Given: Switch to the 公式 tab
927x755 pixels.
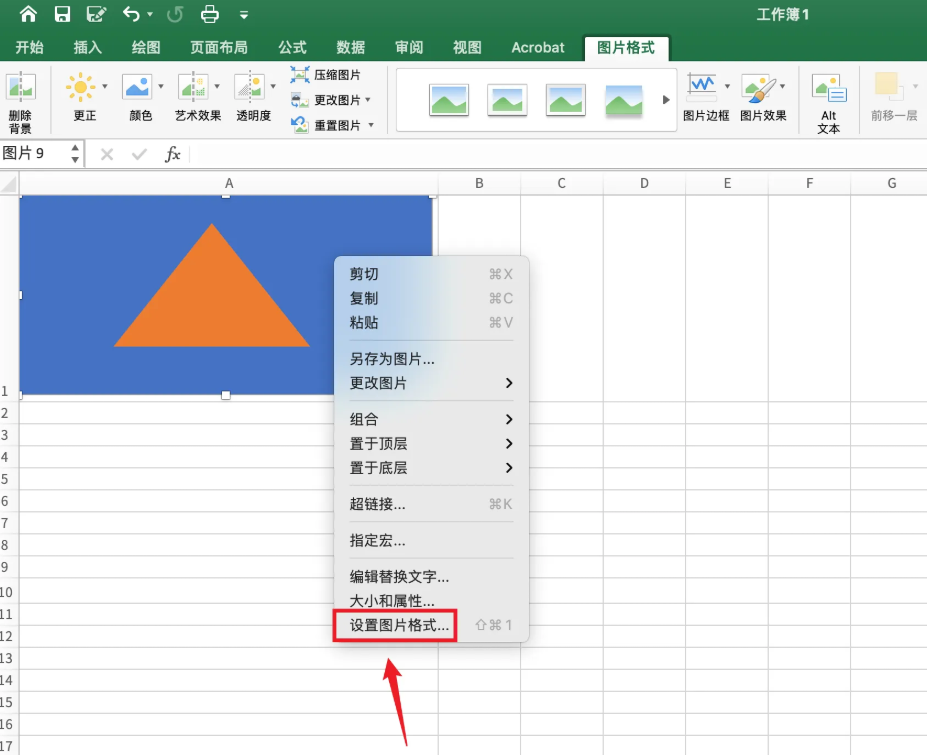Looking at the screenshot, I should (x=292, y=47).
